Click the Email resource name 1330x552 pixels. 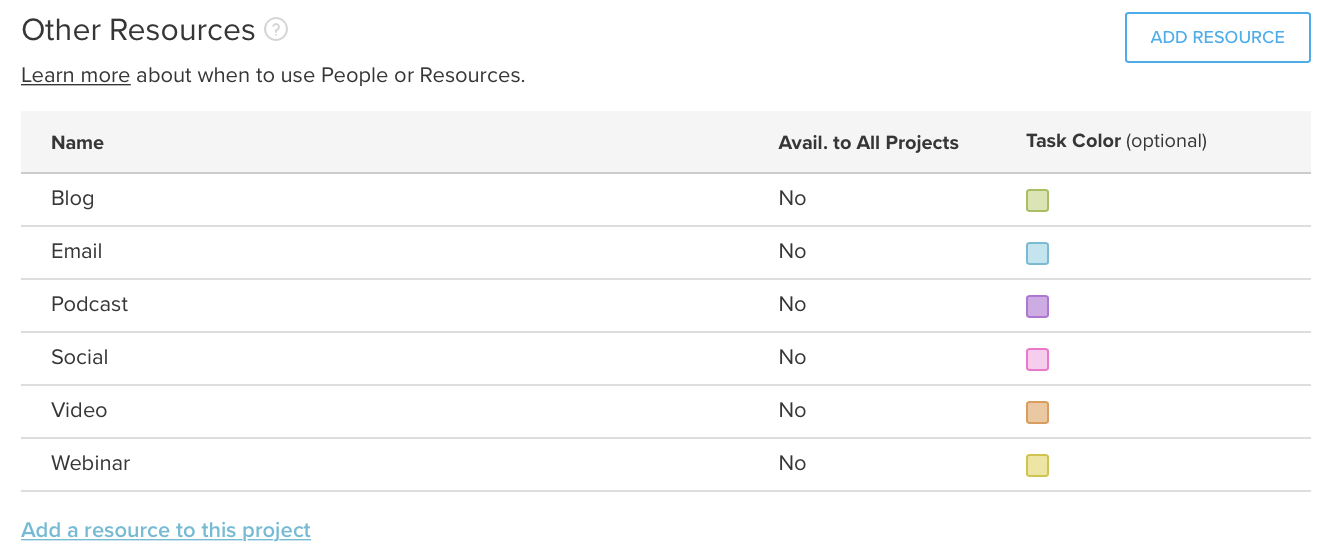[x=76, y=251]
